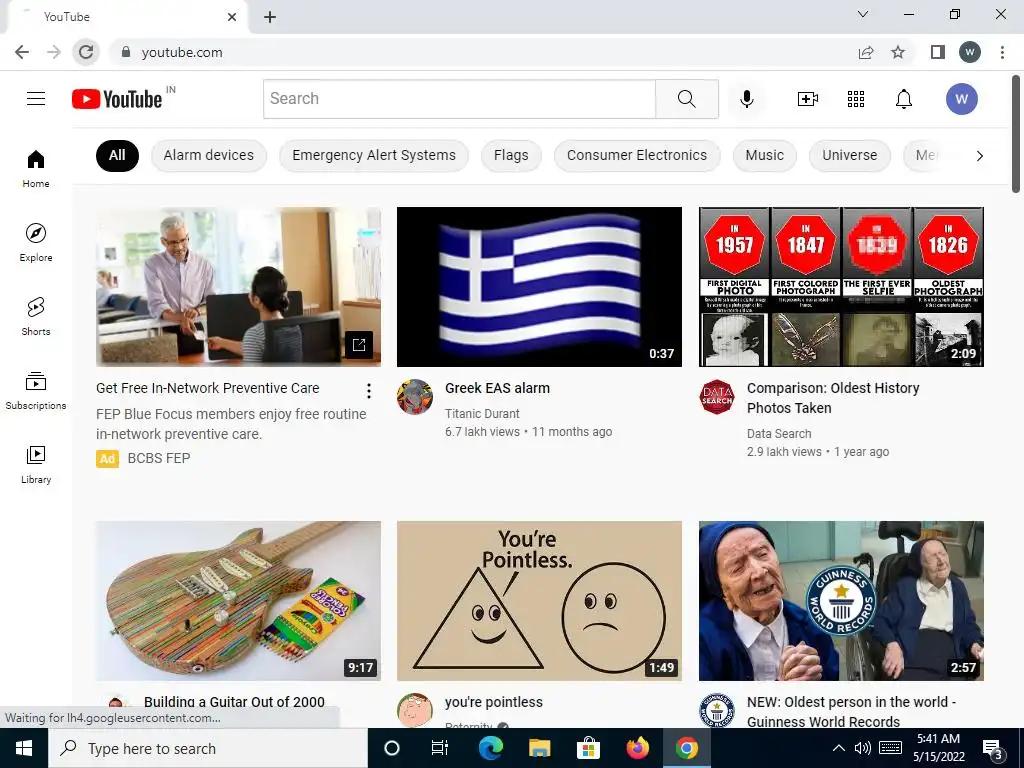Play the colored pencil guitar thumbnail

238,601
